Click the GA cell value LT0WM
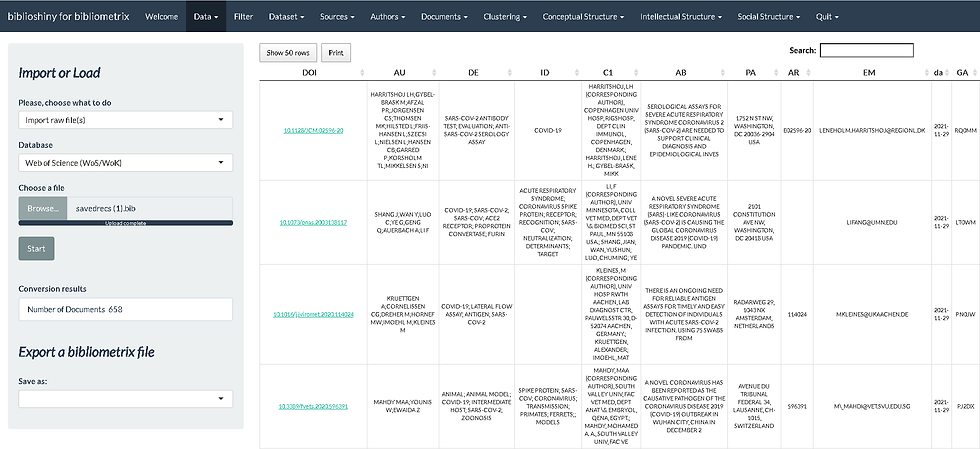The width and height of the screenshot is (980, 449). 965,222
